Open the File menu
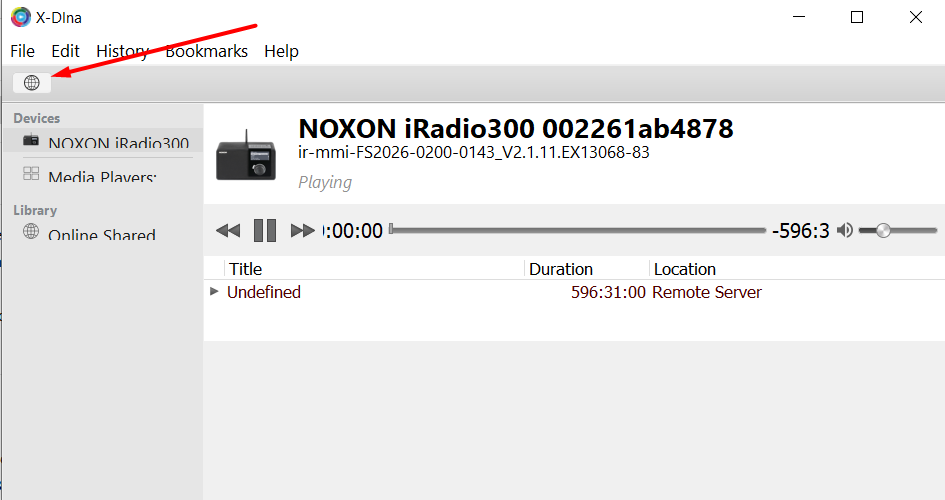This screenshot has height=500, width=945. pos(22,51)
